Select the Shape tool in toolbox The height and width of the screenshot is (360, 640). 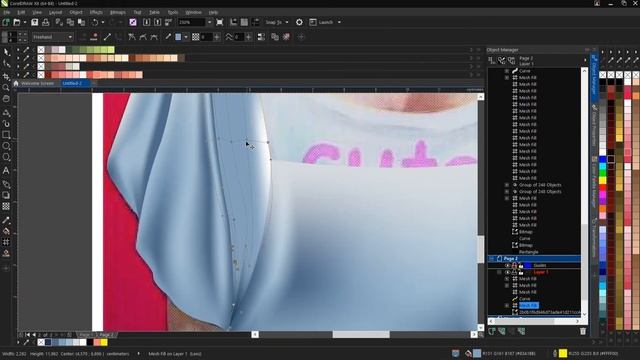coord(6,64)
